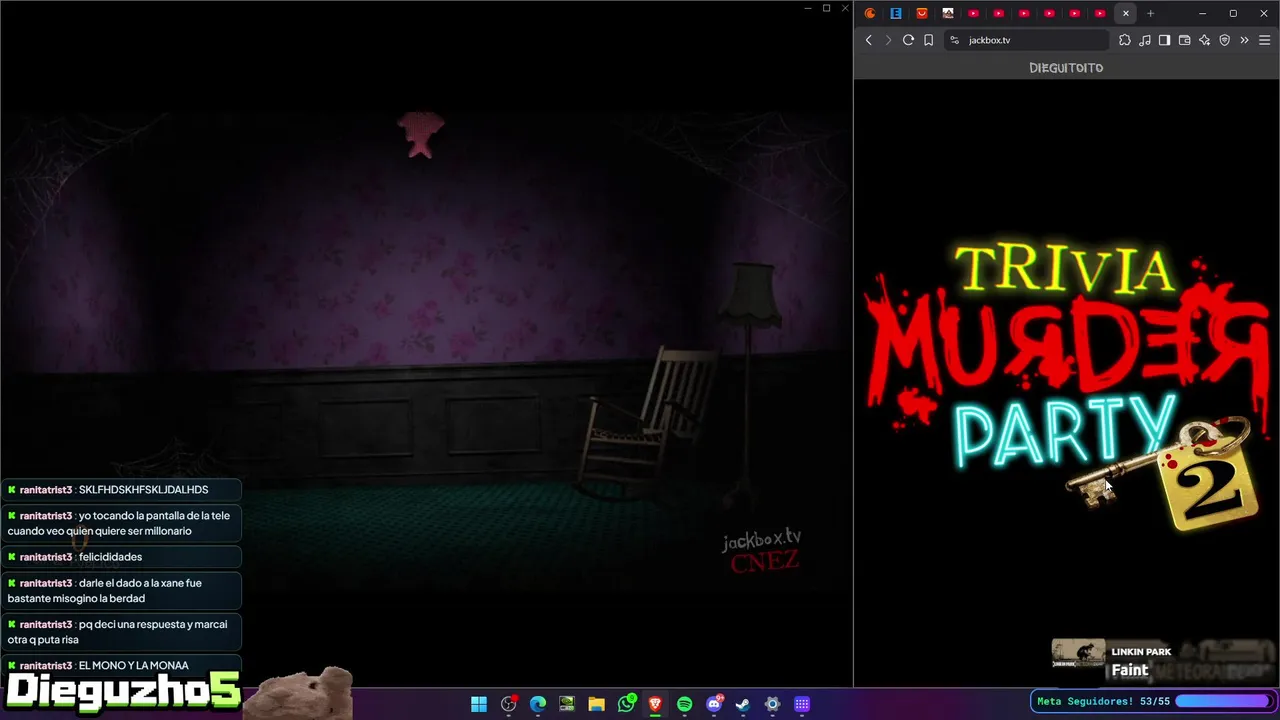Bookmark the current jackbox.tv page
Screen dimensions: 1280x720
tap(929, 40)
